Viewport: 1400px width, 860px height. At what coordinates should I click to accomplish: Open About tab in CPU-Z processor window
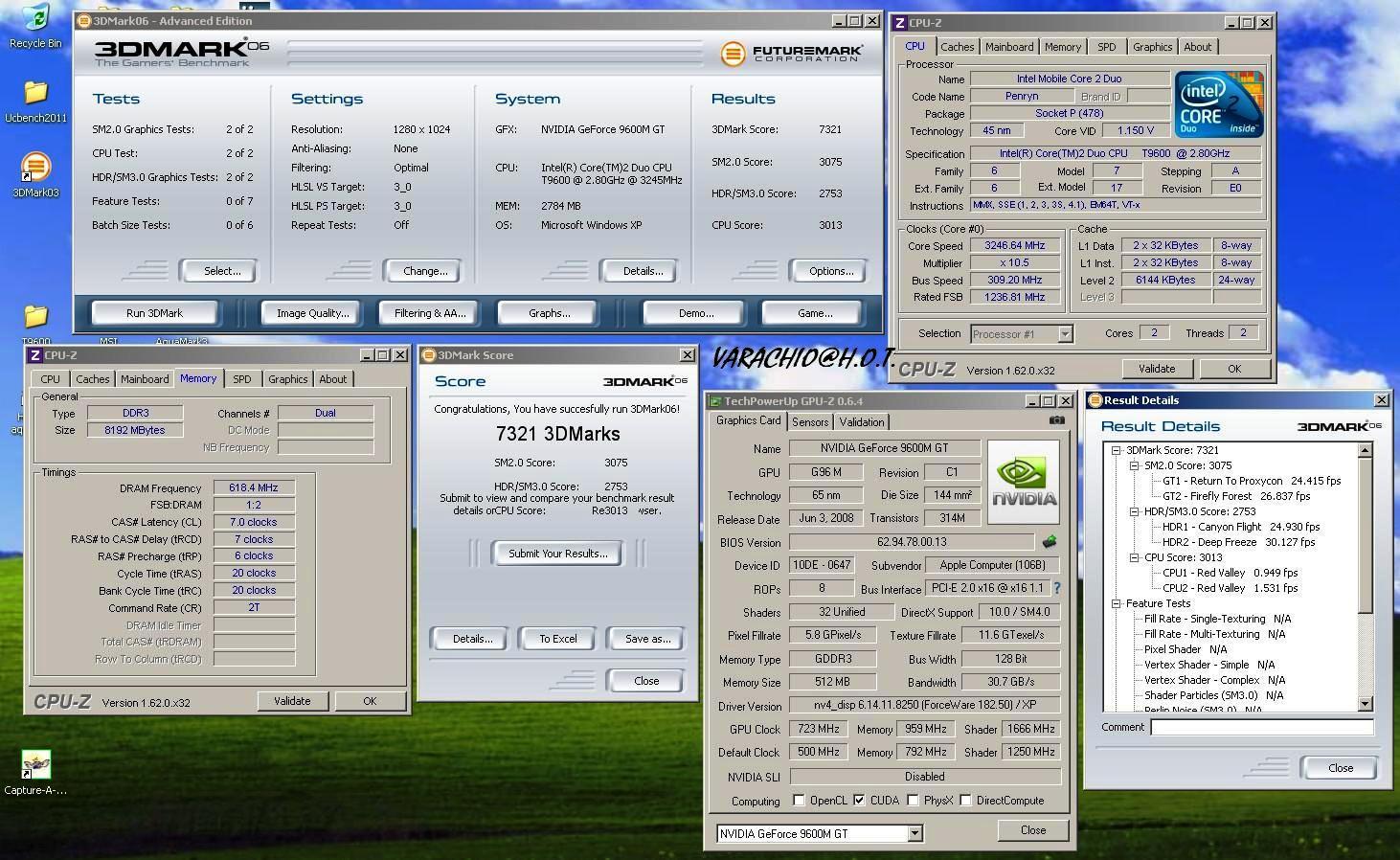tap(1197, 47)
